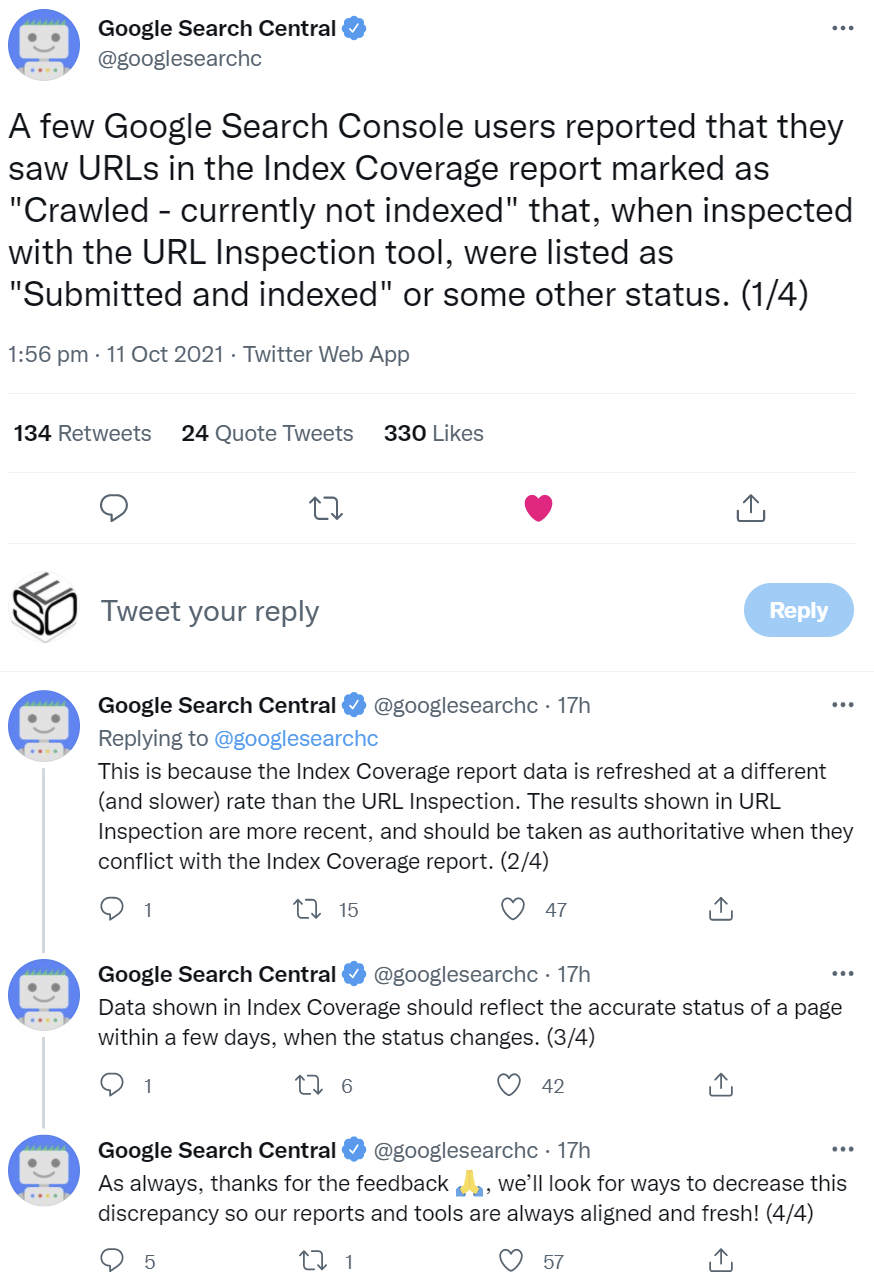View who retweeted by clicking 134 Retweets
This screenshot has width=874, height=1283.
pyautogui.click(x=82, y=433)
